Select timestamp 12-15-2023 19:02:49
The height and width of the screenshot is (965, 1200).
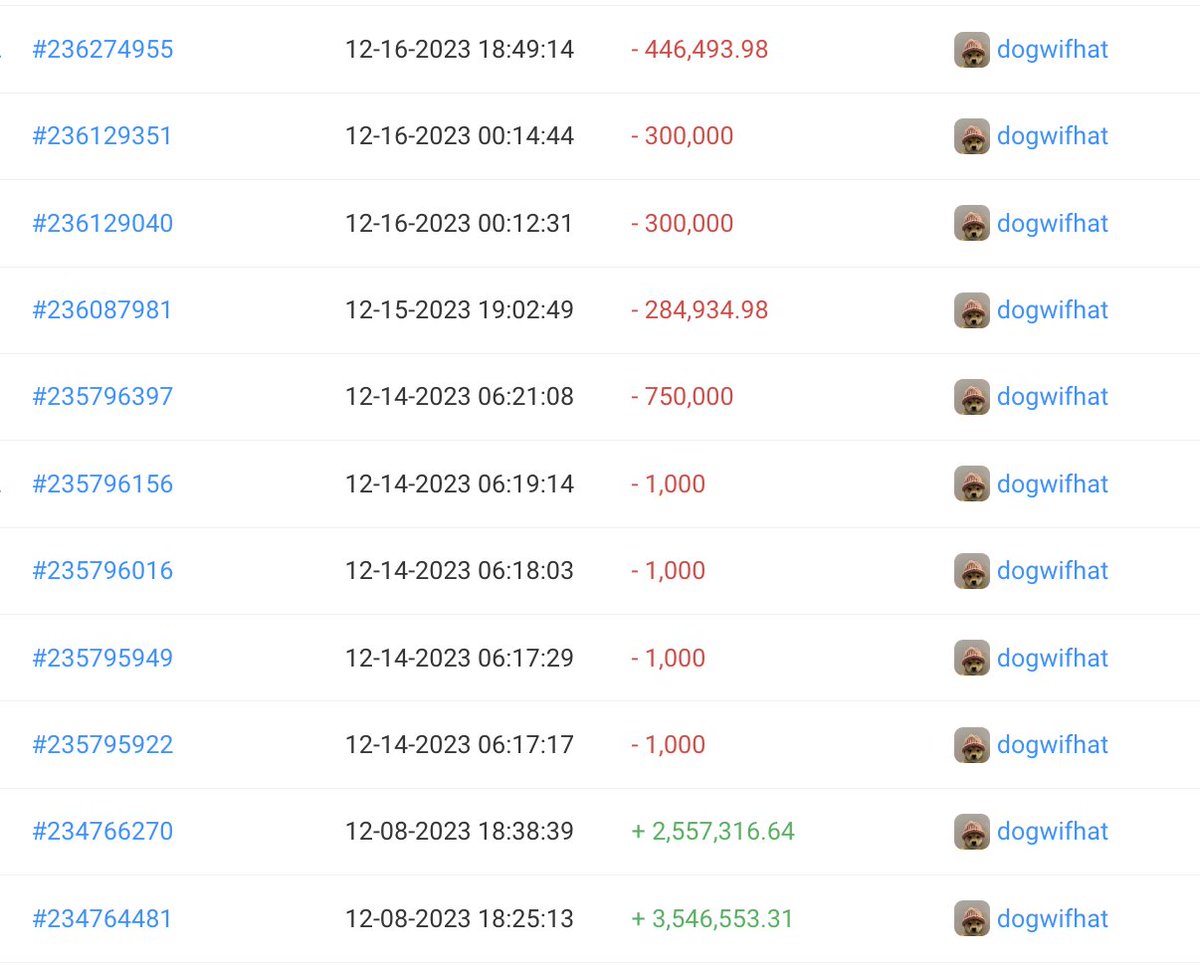460,310
